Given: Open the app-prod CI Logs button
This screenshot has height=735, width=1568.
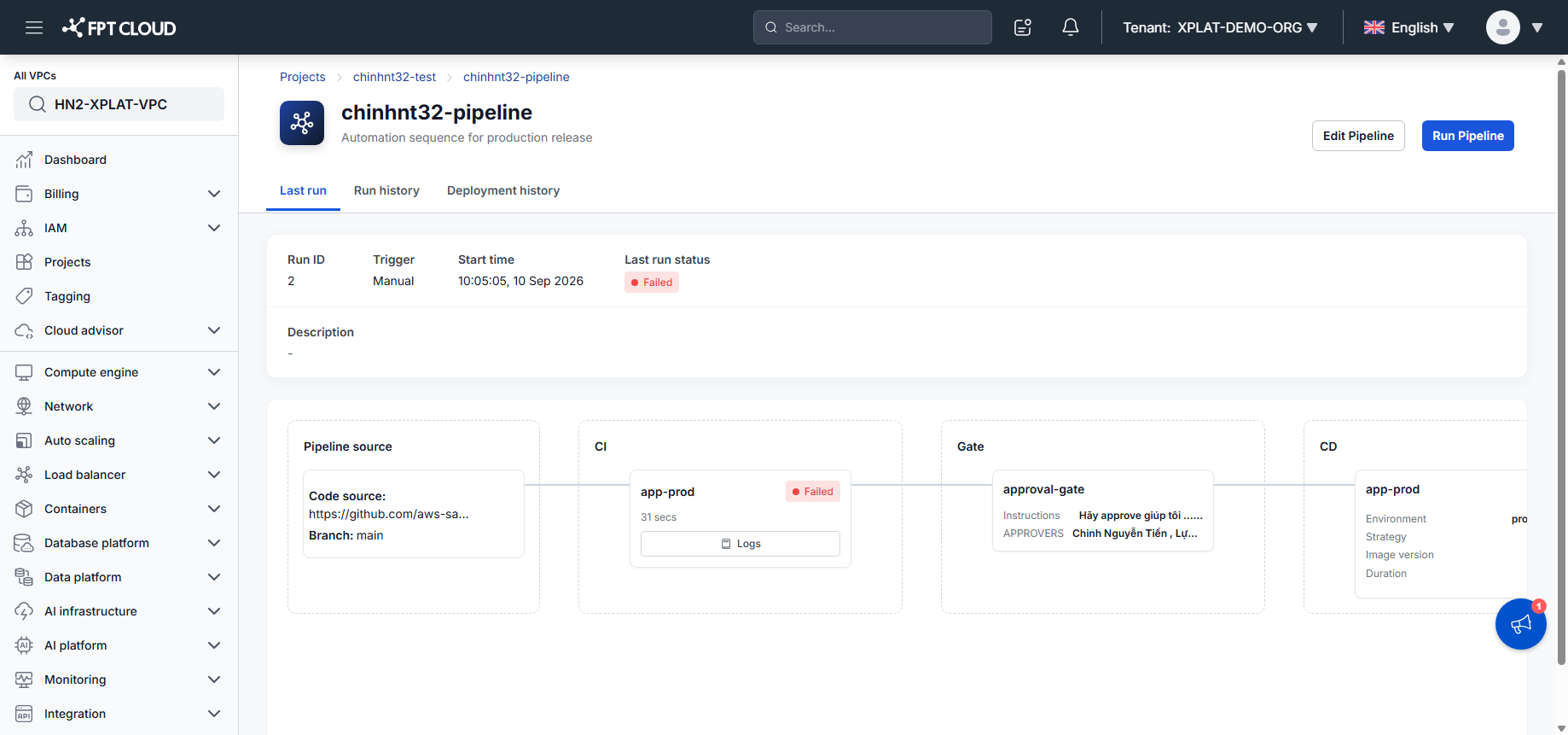Looking at the screenshot, I should pos(740,544).
